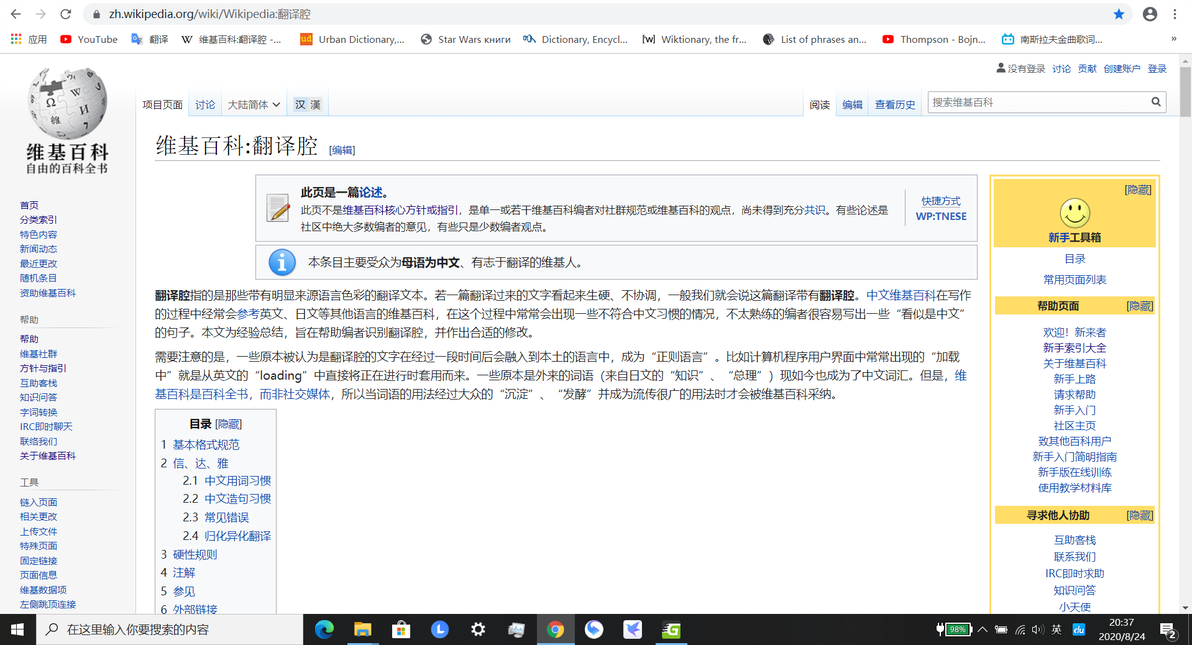The image size is (1192, 645).
Task: Open the 查看历史 tab
Action: pos(895,105)
